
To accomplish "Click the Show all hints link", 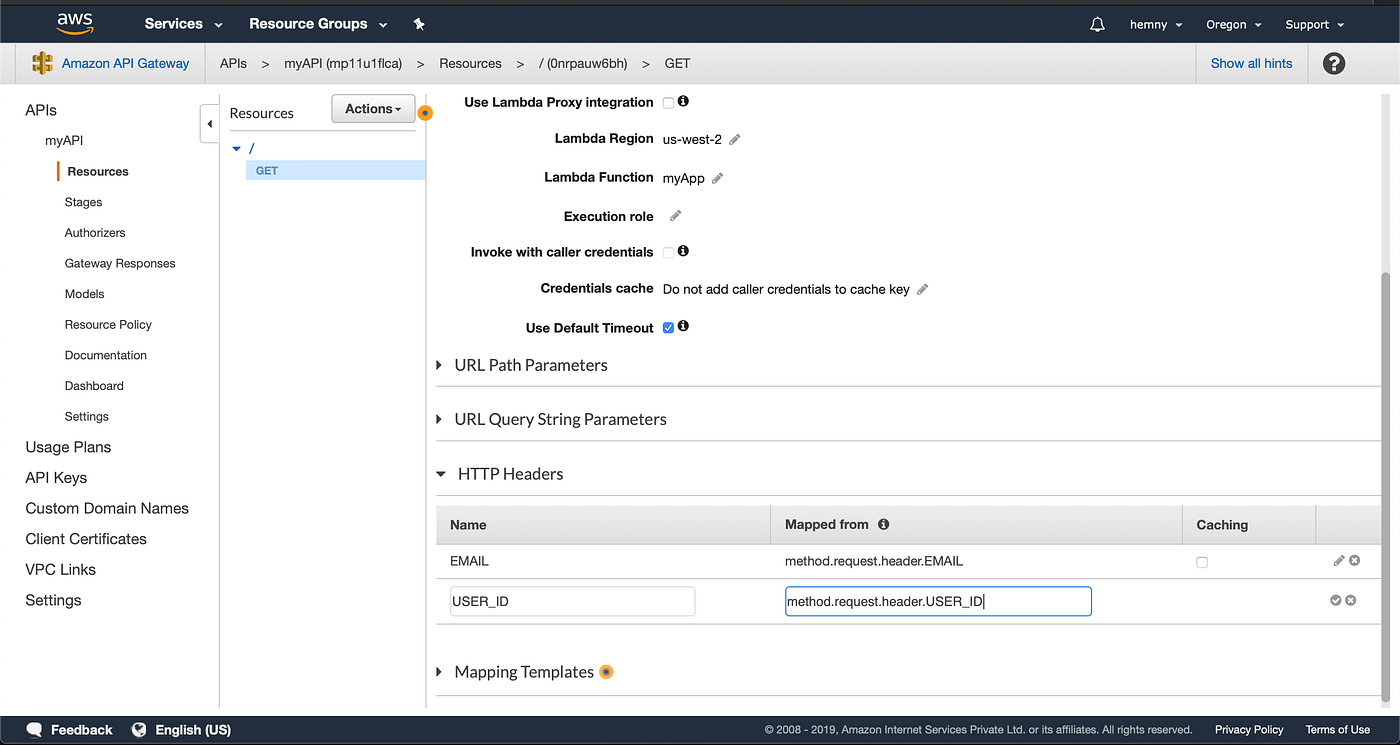I will tap(1251, 63).
